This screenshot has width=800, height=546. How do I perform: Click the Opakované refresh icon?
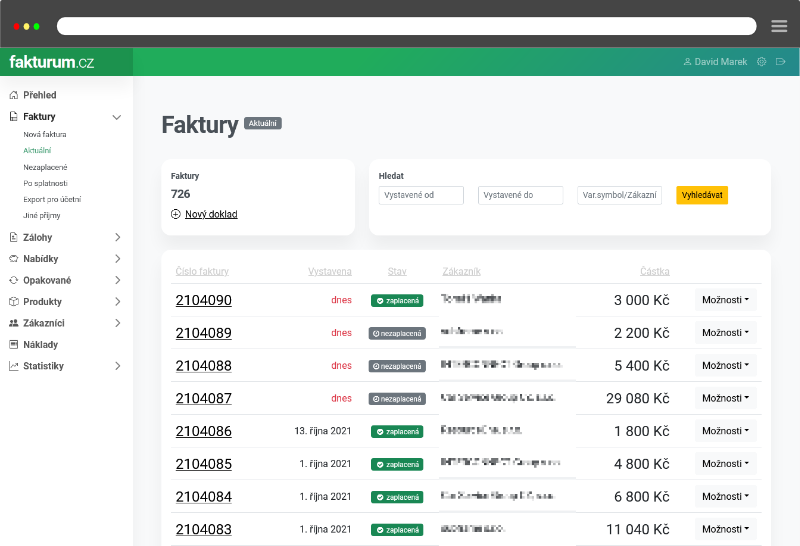point(14,280)
